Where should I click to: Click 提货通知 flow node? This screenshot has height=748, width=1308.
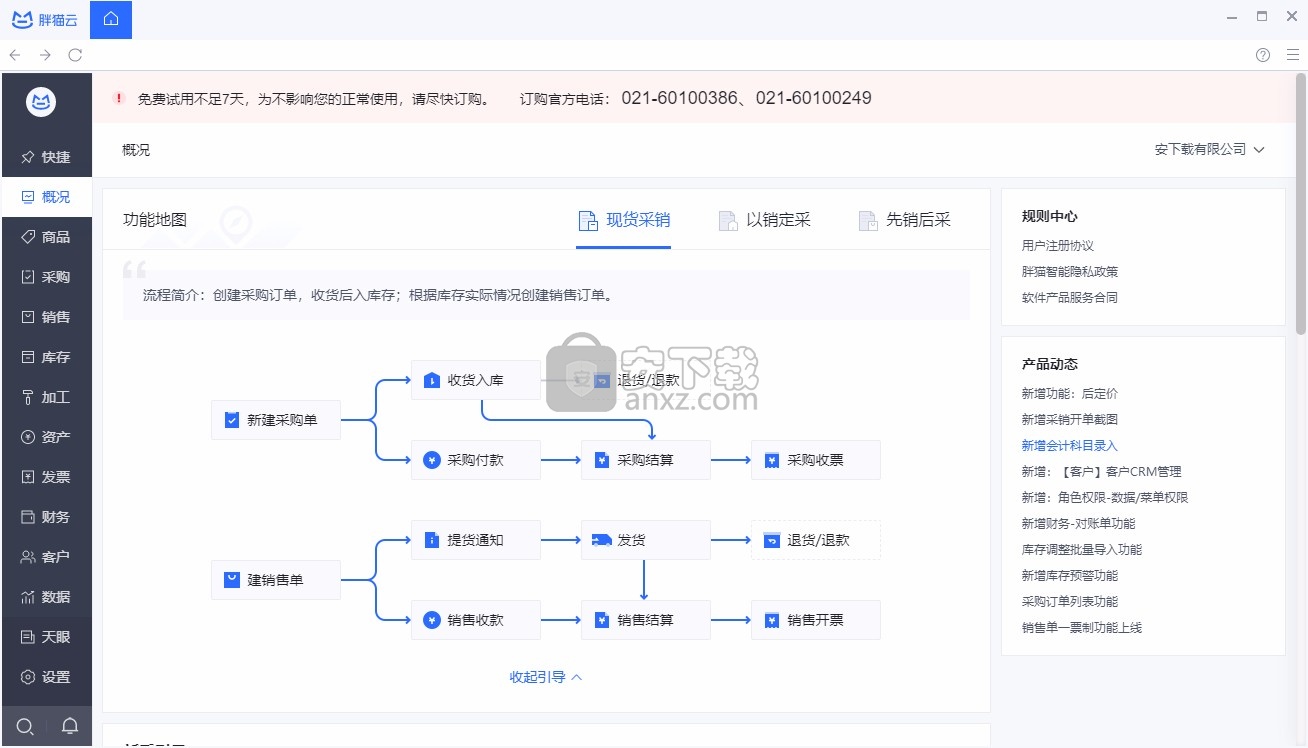pos(476,540)
